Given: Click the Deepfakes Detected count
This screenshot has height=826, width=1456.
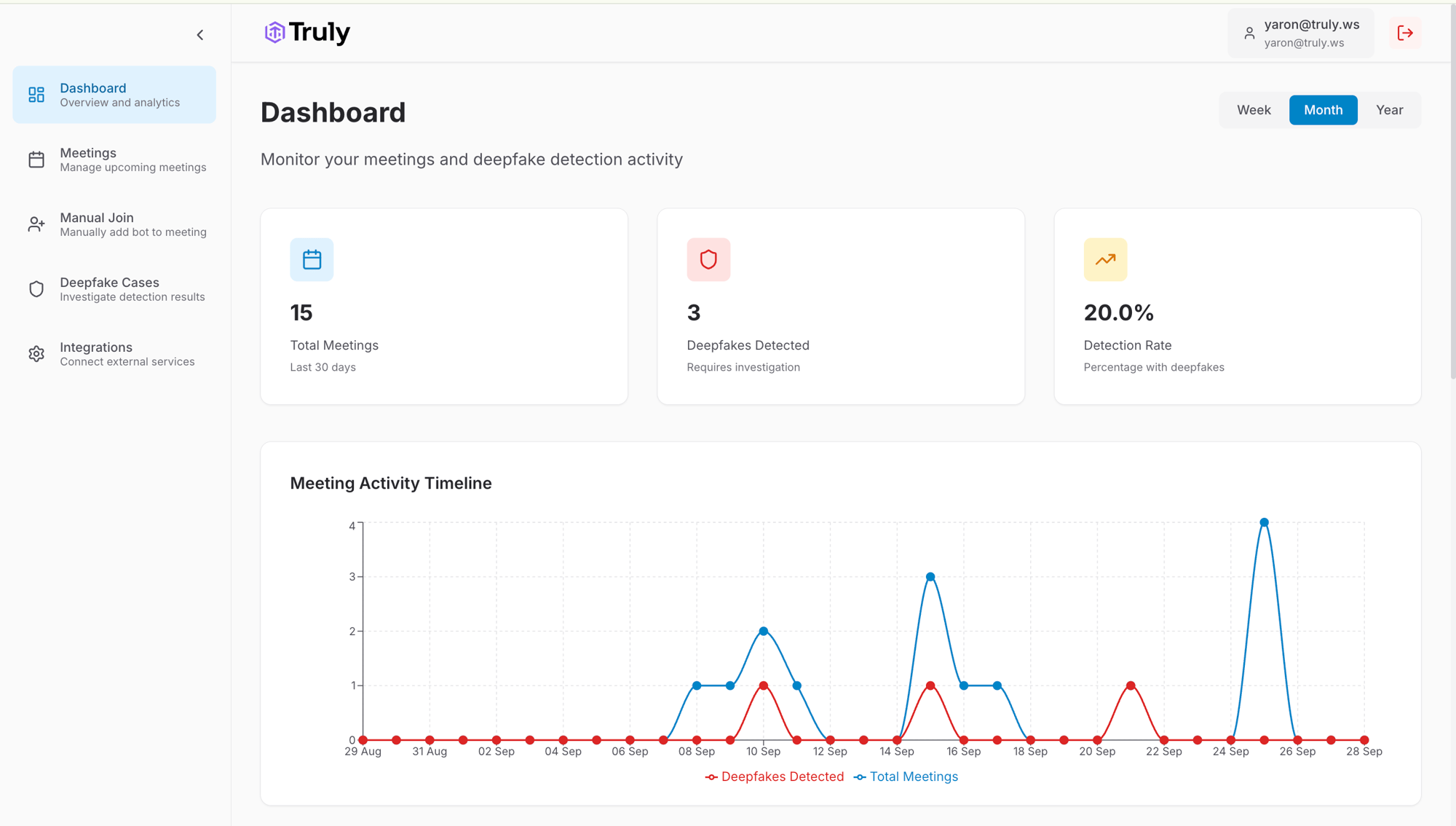Looking at the screenshot, I should [693, 312].
